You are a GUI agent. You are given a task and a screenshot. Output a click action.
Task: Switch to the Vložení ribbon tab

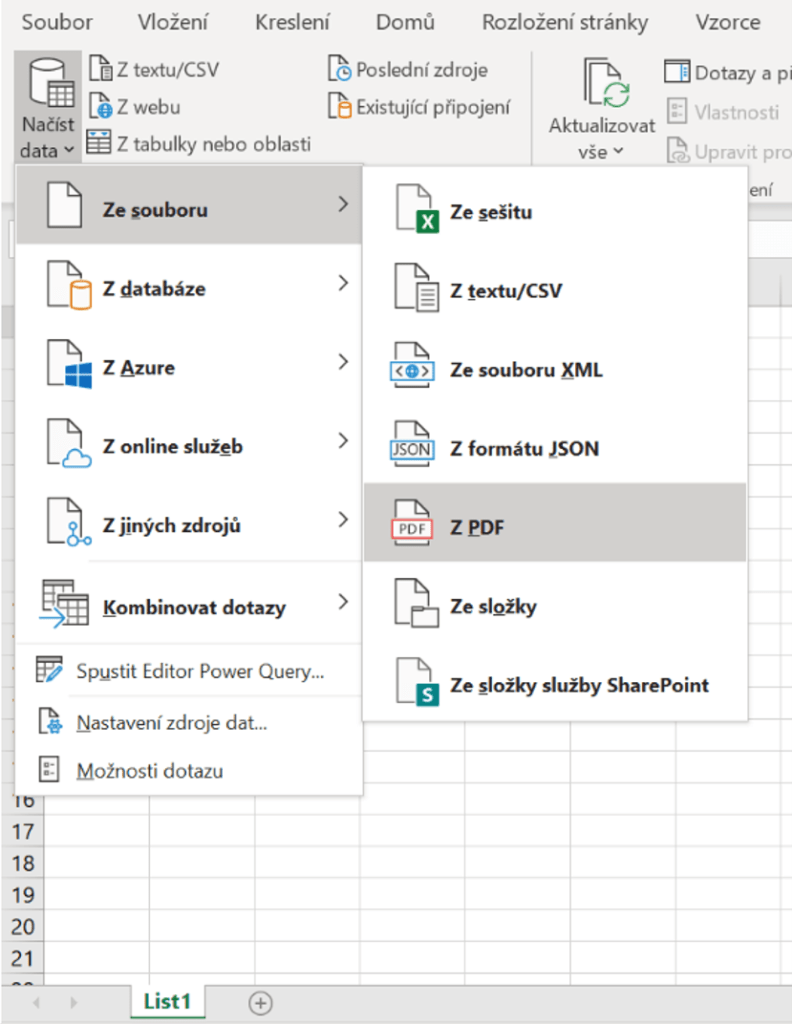click(174, 22)
